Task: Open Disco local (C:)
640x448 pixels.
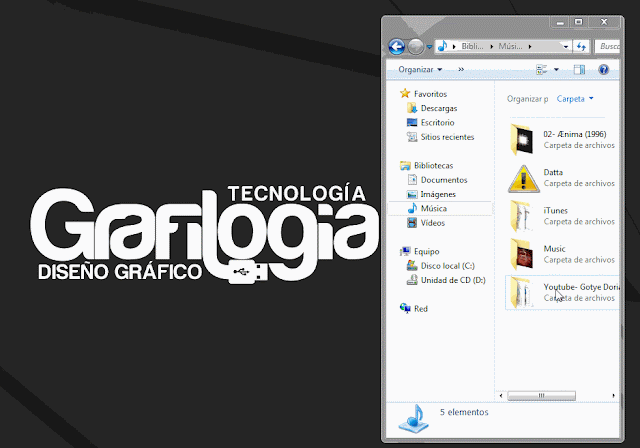Action: click(x=448, y=266)
